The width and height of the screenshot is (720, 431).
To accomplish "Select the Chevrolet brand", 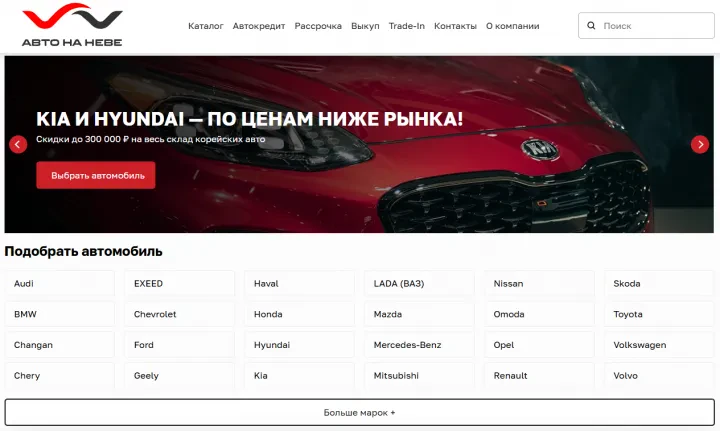I will click(x=180, y=314).
